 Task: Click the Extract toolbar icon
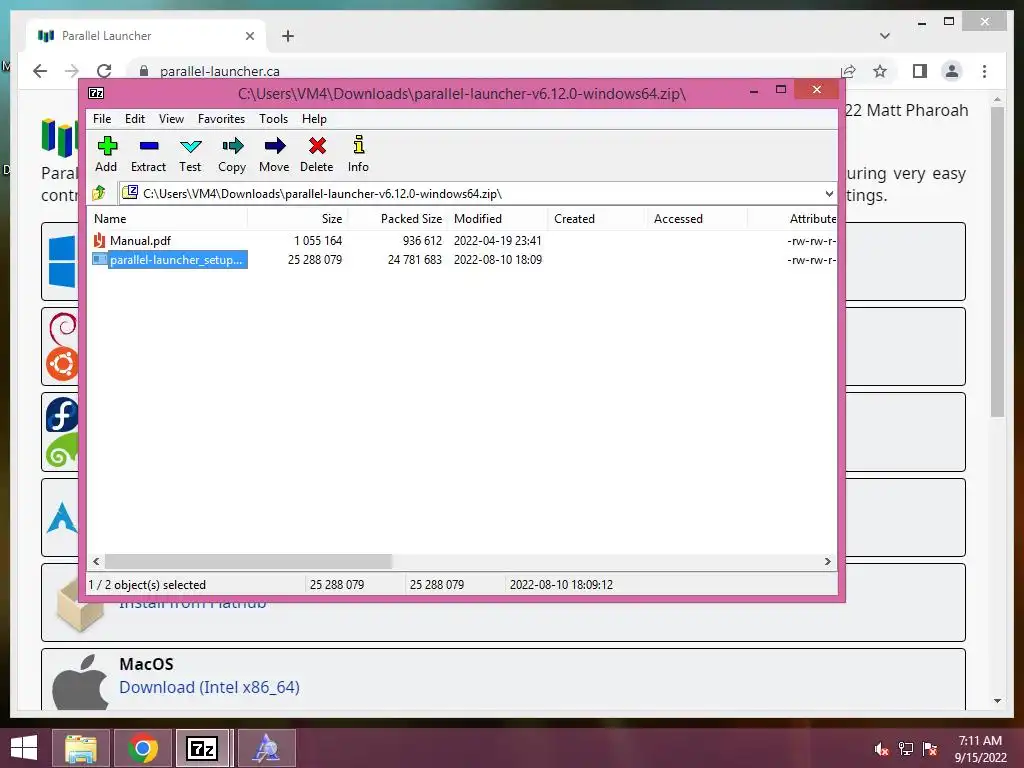coord(149,146)
